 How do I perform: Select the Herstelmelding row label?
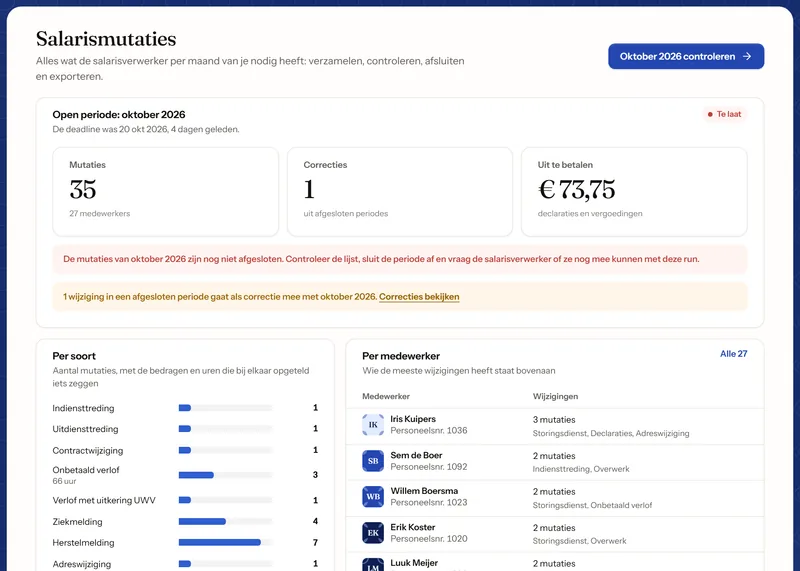(x=83, y=543)
